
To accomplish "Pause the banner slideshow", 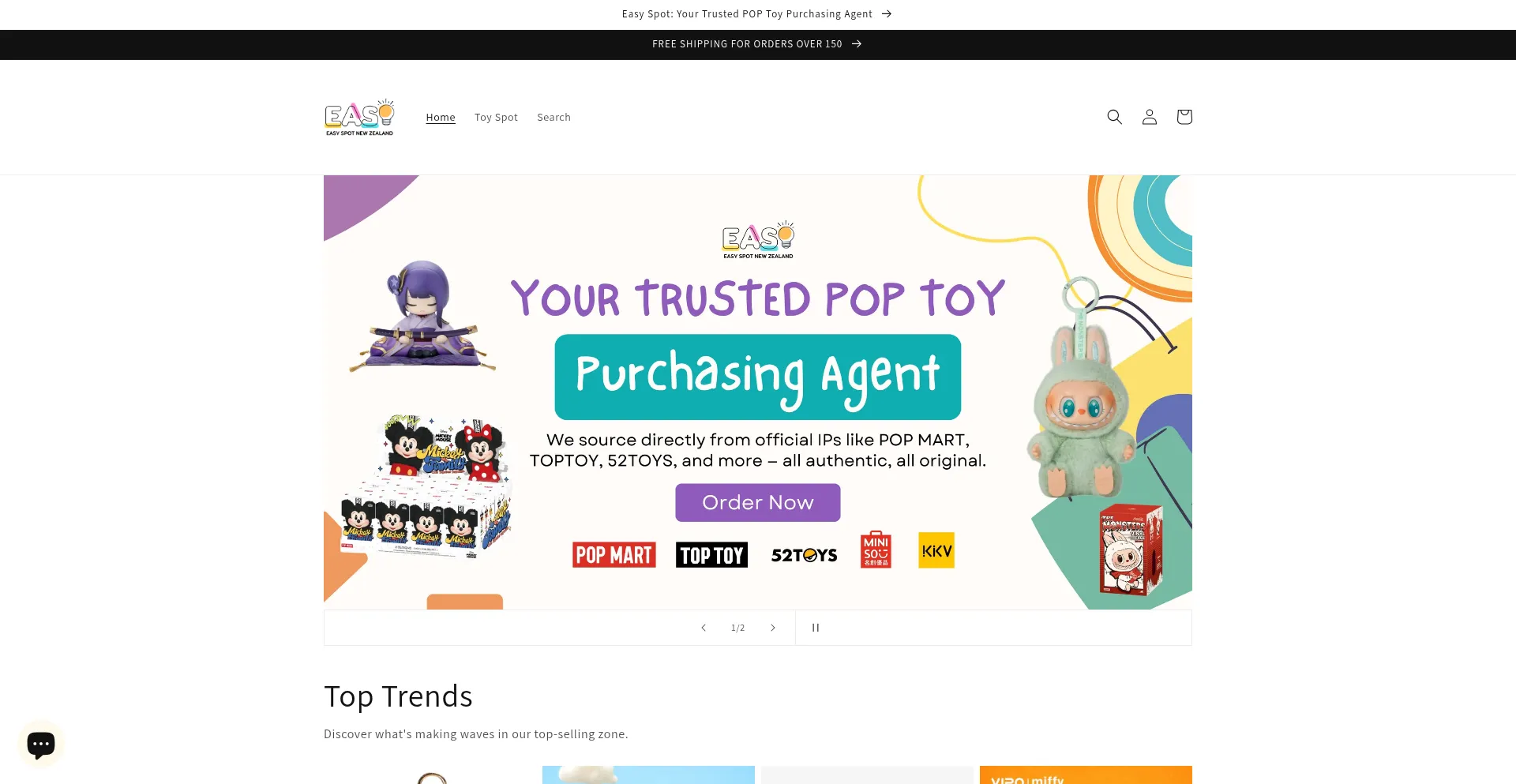I will (x=816, y=628).
